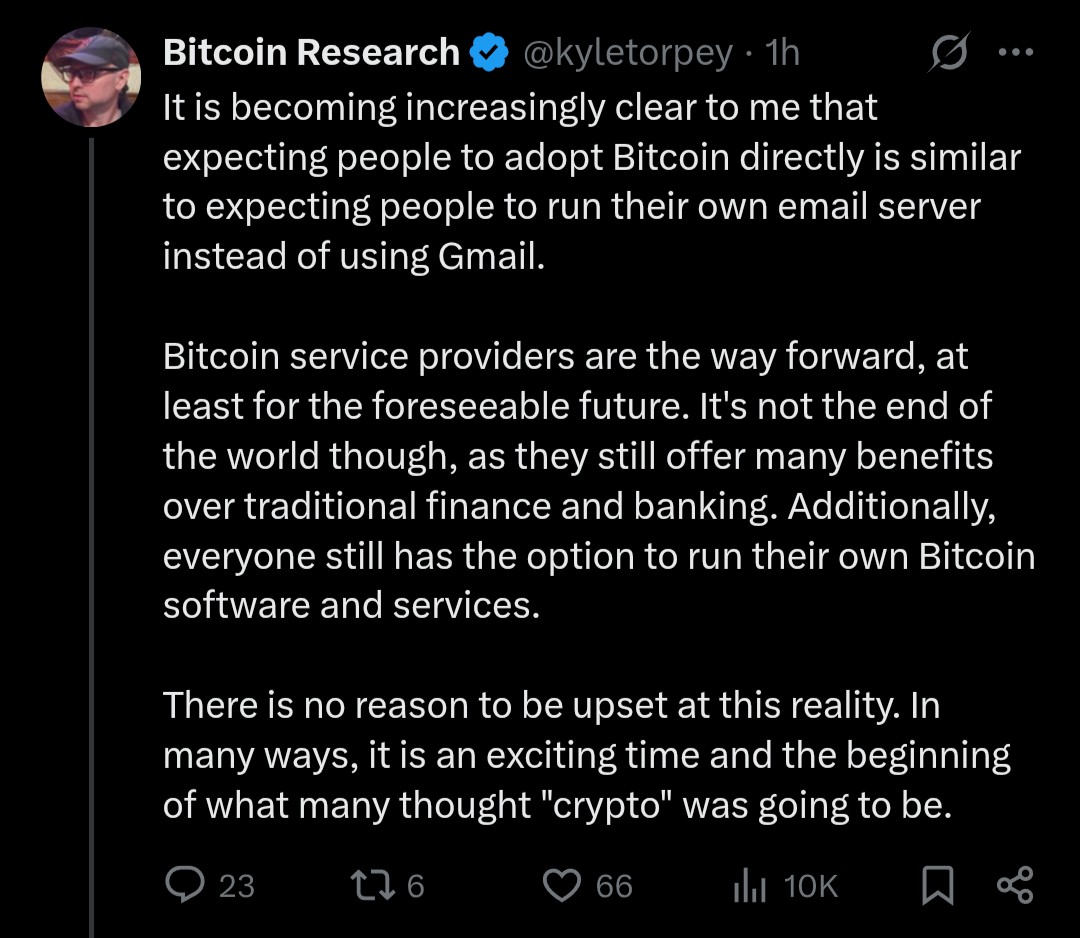Click the paragraph about Bitcoin service providers
This screenshot has height=938, width=1080.
point(598,481)
